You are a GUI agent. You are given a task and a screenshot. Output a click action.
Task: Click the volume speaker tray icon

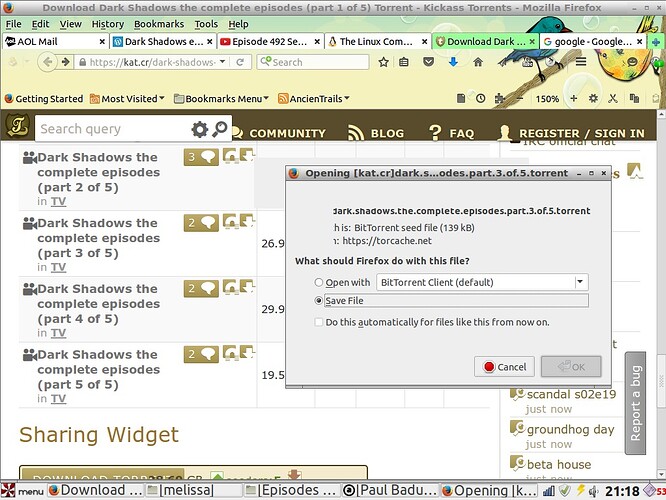[593, 491]
